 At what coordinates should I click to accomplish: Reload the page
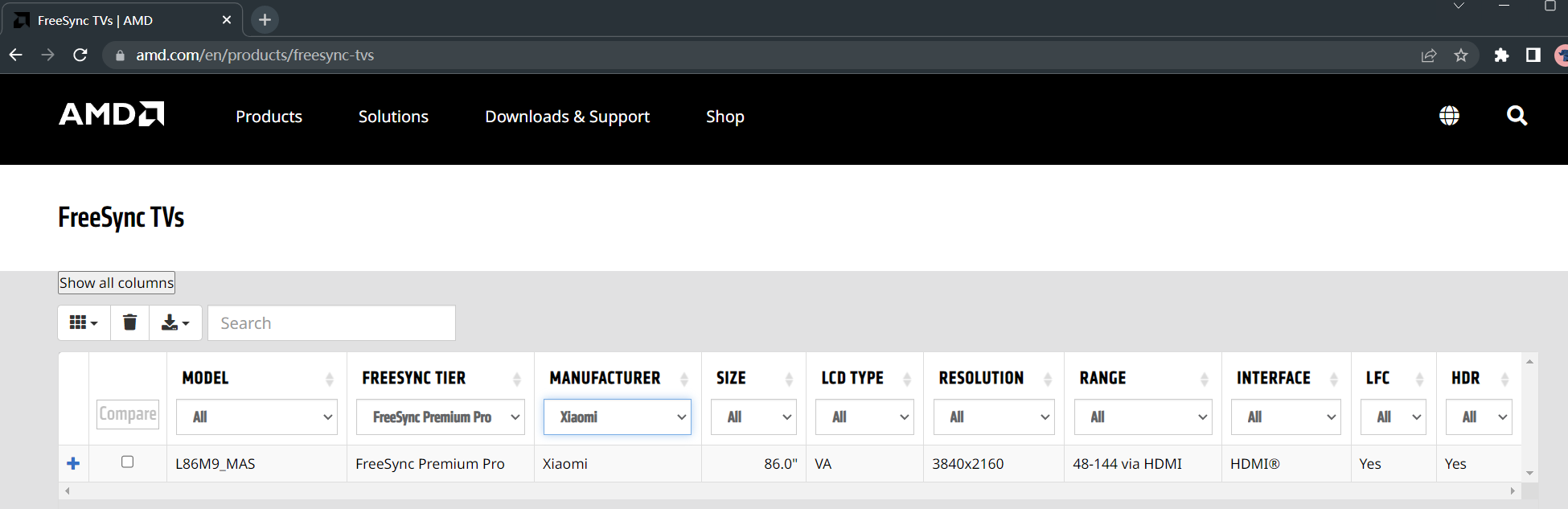[80, 55]
